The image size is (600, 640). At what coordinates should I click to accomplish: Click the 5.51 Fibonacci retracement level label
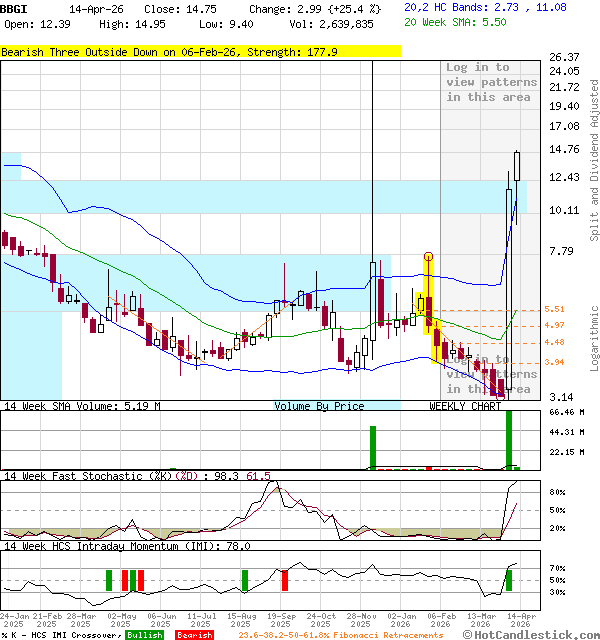[554, 310]
